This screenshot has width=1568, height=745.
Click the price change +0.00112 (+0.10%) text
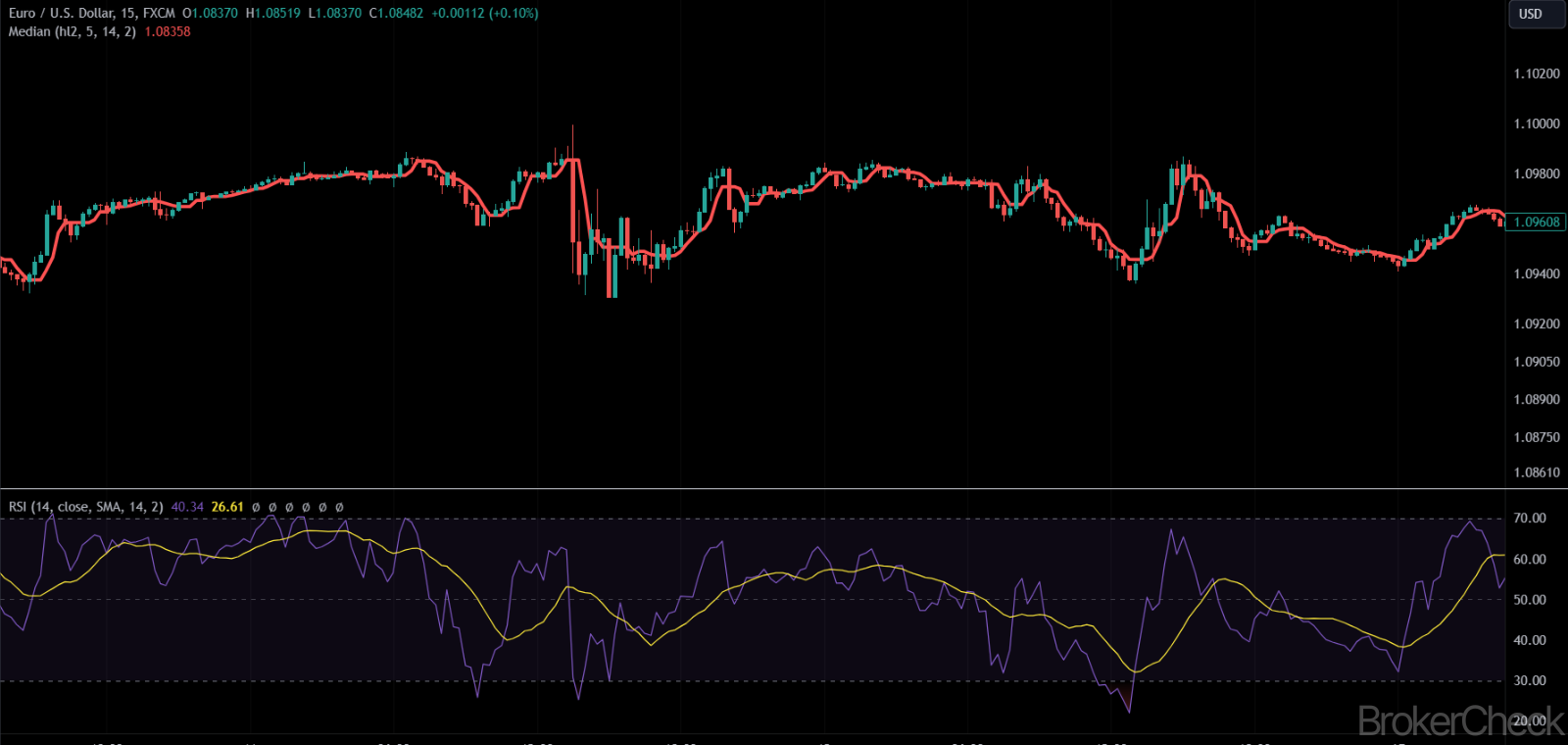484,14
